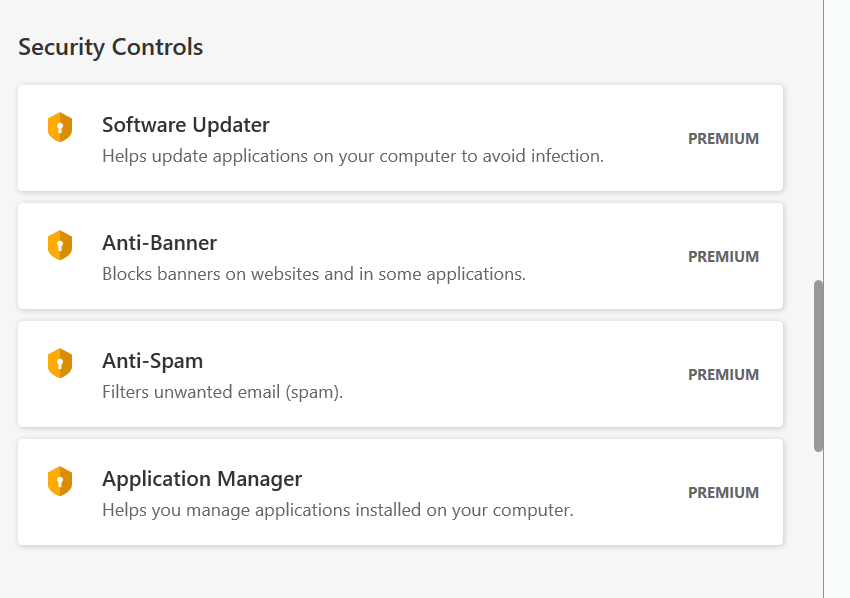
Task: Click the Software Updater shield lock icon
Action: pyautogui.click(x=60, y=127)
